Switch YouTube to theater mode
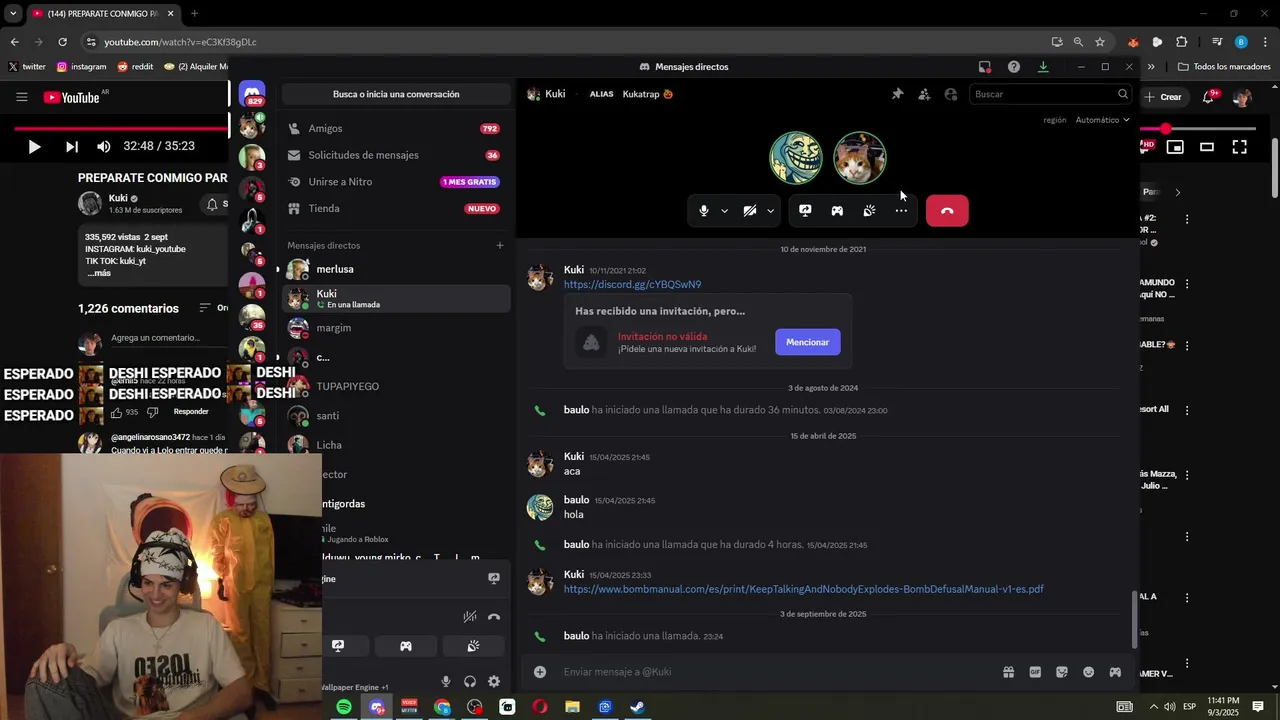The image size is (1280, 720). [x=1207, y=147]
